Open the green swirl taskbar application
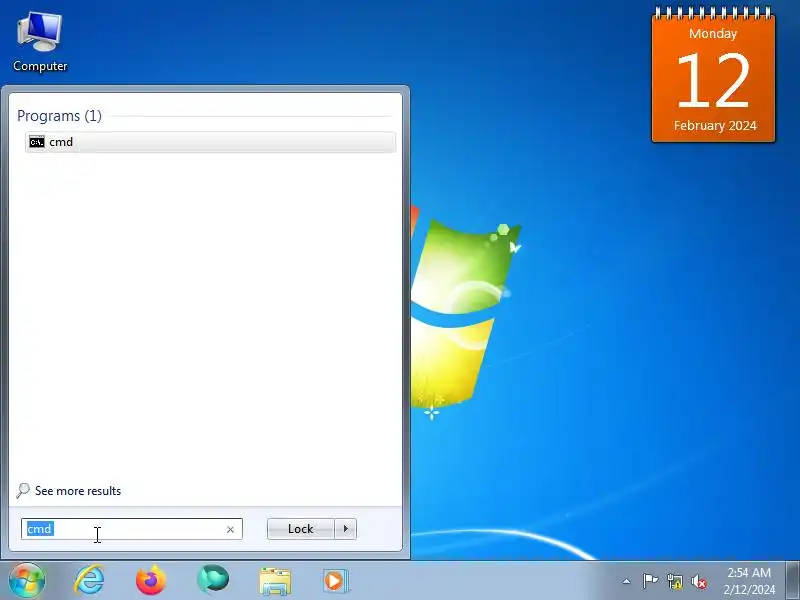800x600 pixels. pos(213,580)
